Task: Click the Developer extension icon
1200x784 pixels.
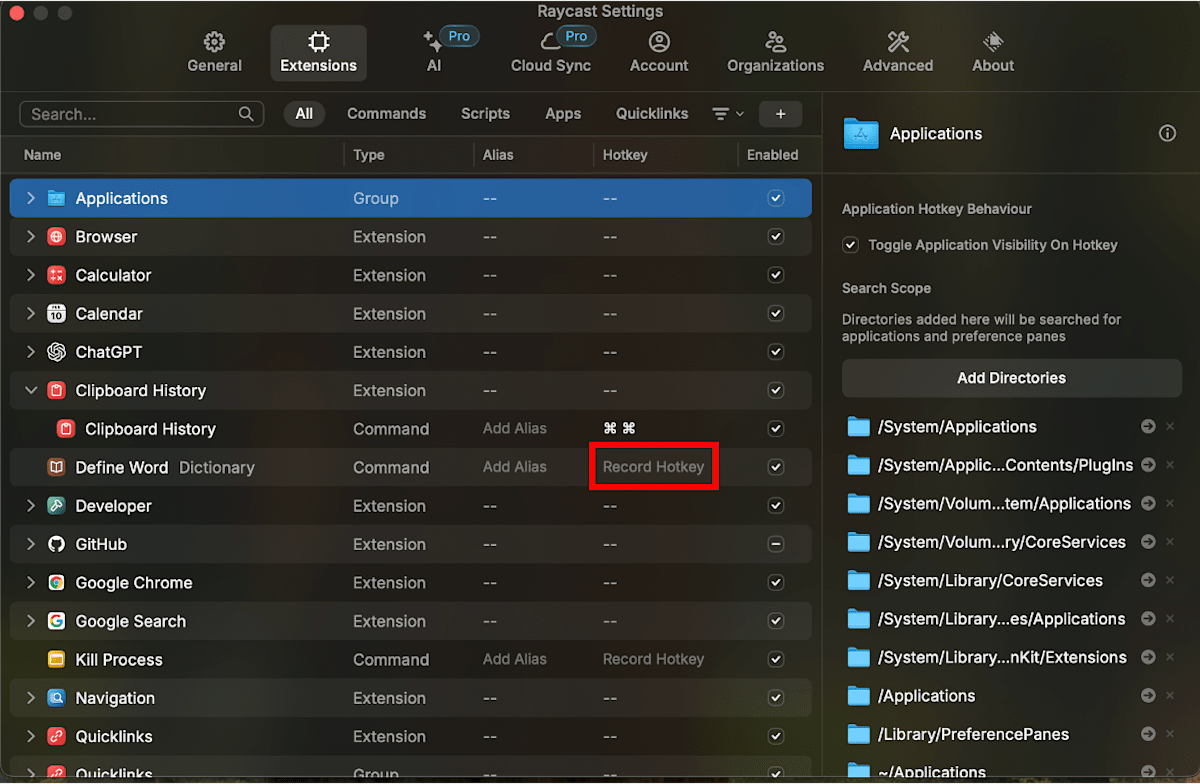Action: [x=56, y=506]
